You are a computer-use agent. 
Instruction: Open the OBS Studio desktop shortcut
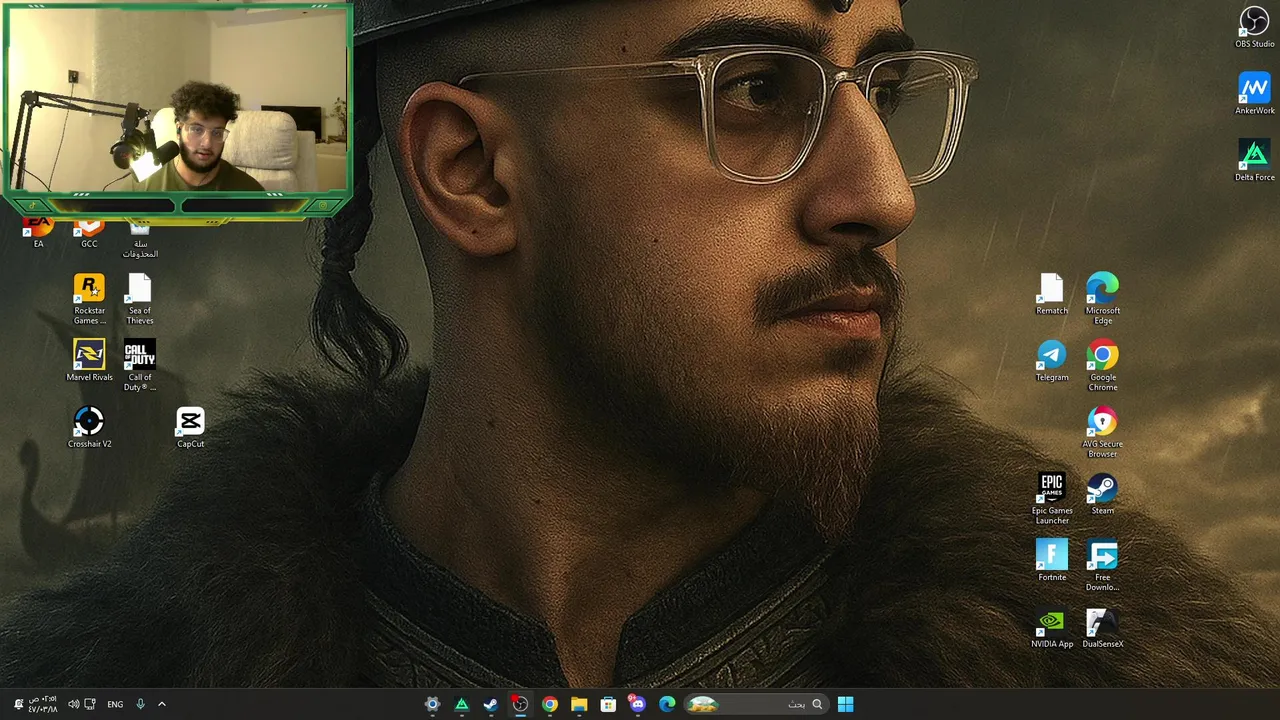coord(1254,27)
